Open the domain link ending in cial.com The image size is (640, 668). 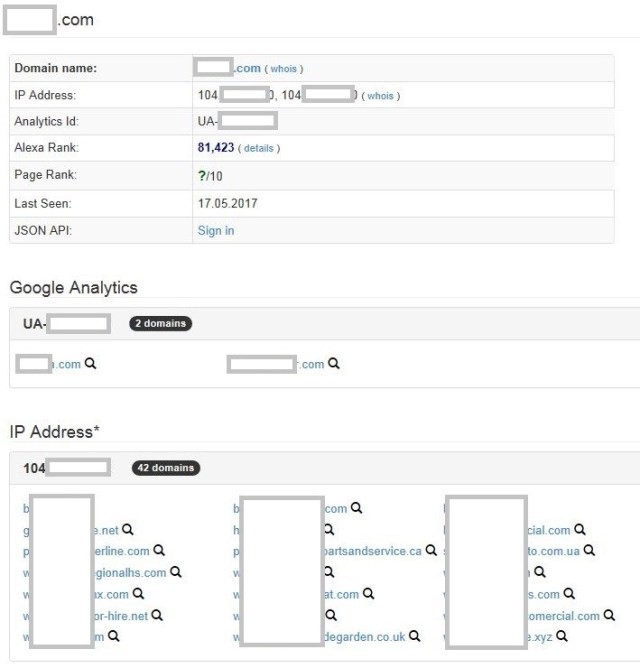tap(548, 530)
